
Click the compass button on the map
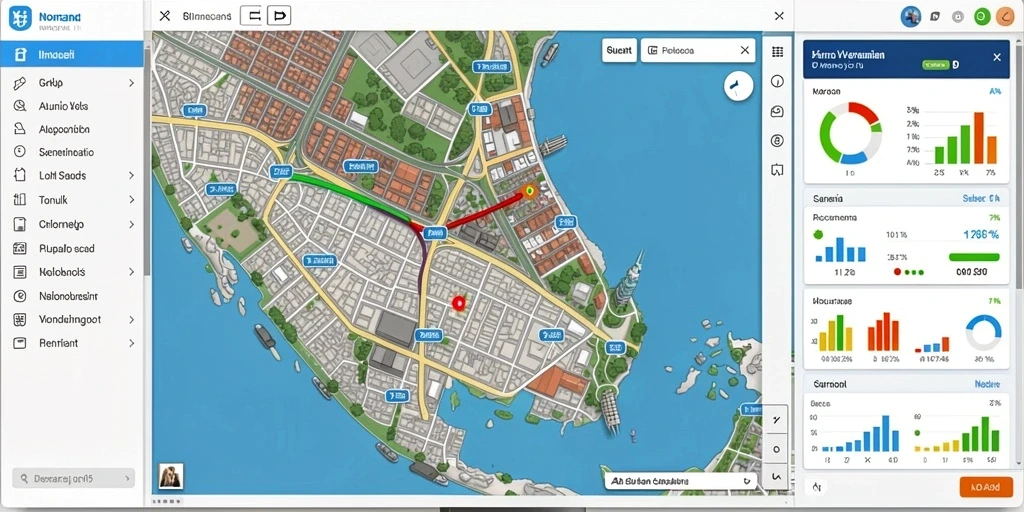coord(739,86)
